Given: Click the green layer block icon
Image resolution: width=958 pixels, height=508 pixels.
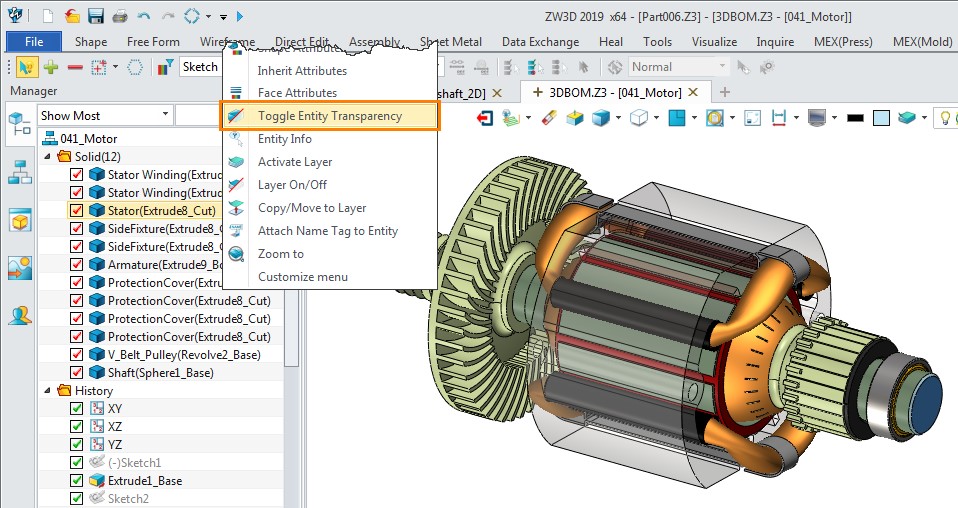Looking at the screenshot, I should (x=907, y=117).
